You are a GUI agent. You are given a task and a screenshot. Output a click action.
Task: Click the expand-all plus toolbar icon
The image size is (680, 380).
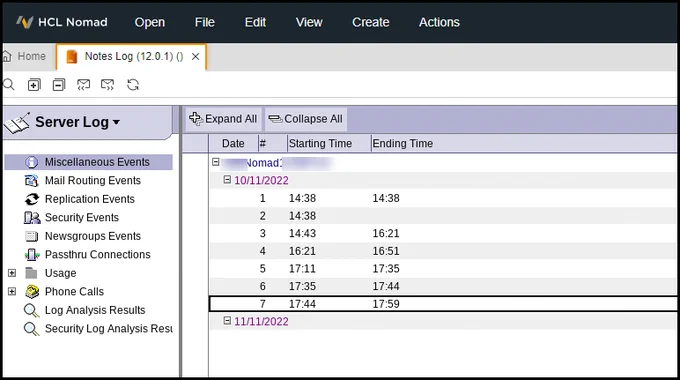(34, 85)
